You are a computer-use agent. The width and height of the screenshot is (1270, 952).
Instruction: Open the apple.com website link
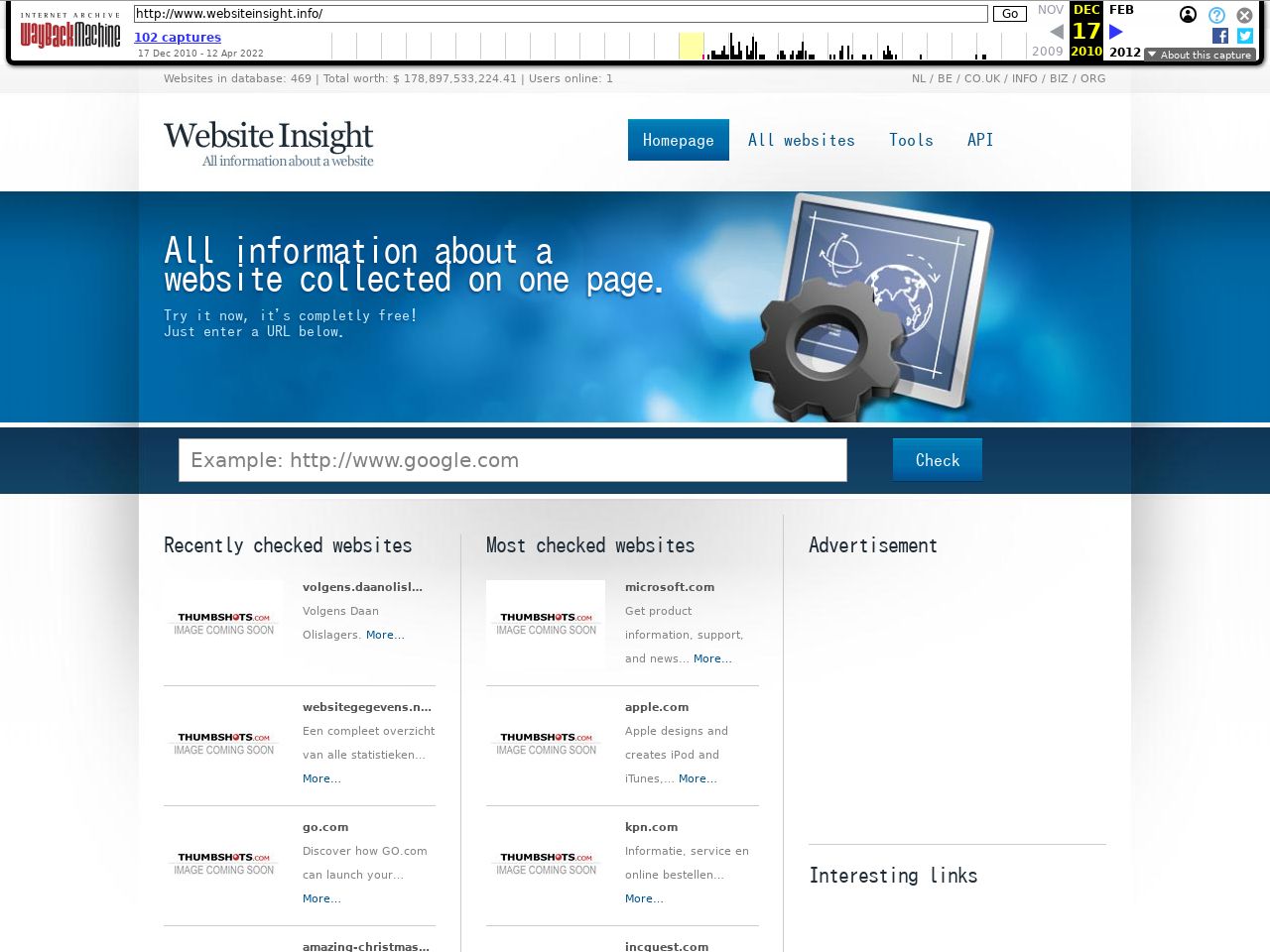(x=656, y=707)
